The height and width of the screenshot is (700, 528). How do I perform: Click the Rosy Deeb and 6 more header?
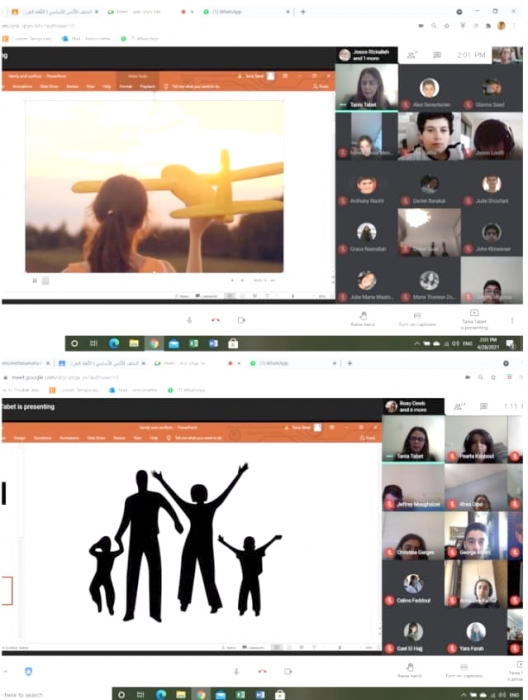tap(413, 406)
